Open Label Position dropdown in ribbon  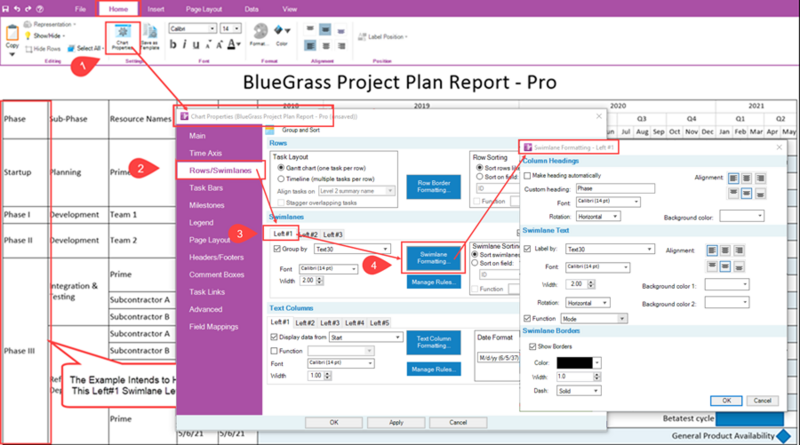tap(383, 37)
